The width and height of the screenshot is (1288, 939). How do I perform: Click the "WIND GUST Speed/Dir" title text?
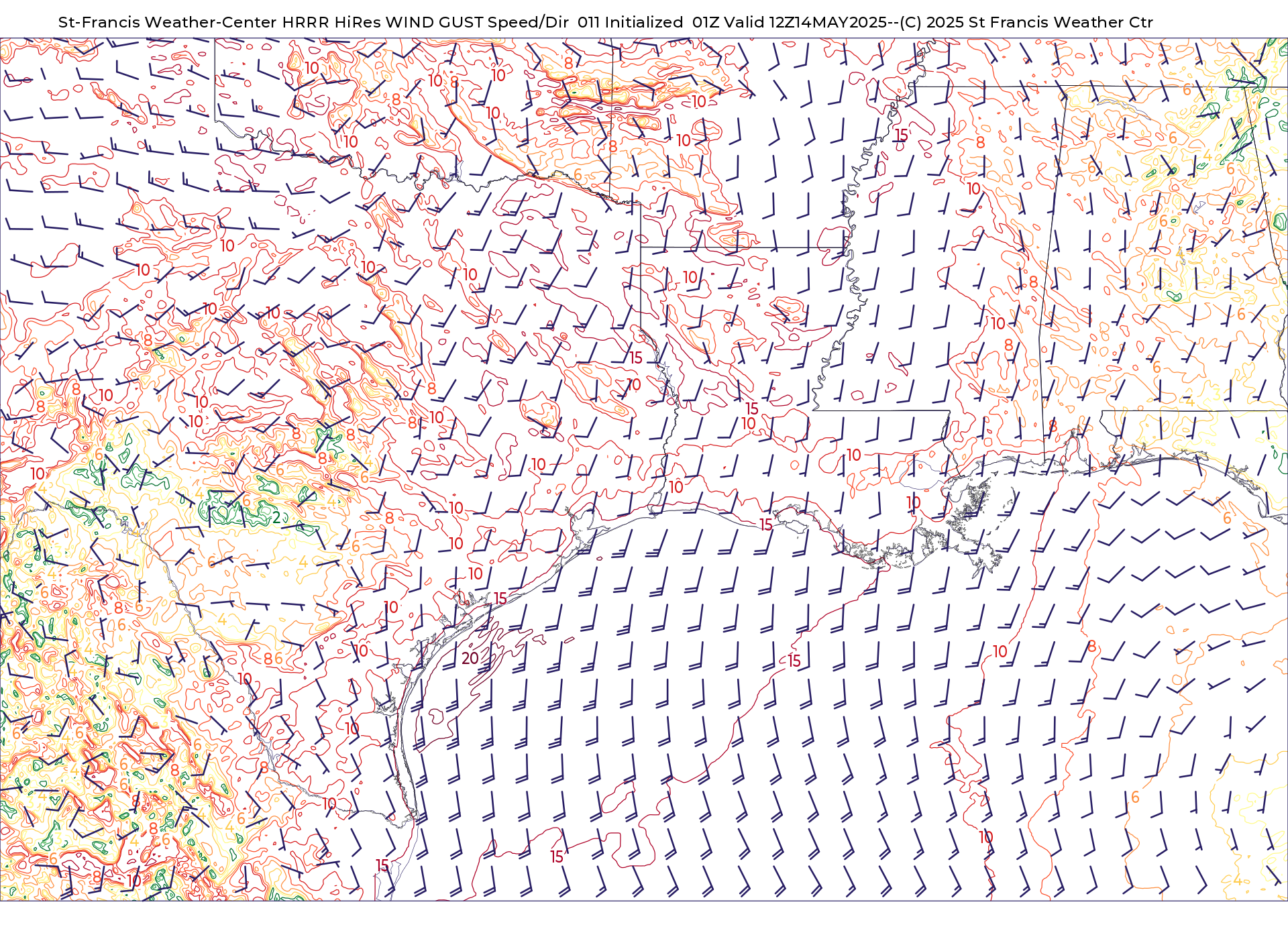[478, 22]
